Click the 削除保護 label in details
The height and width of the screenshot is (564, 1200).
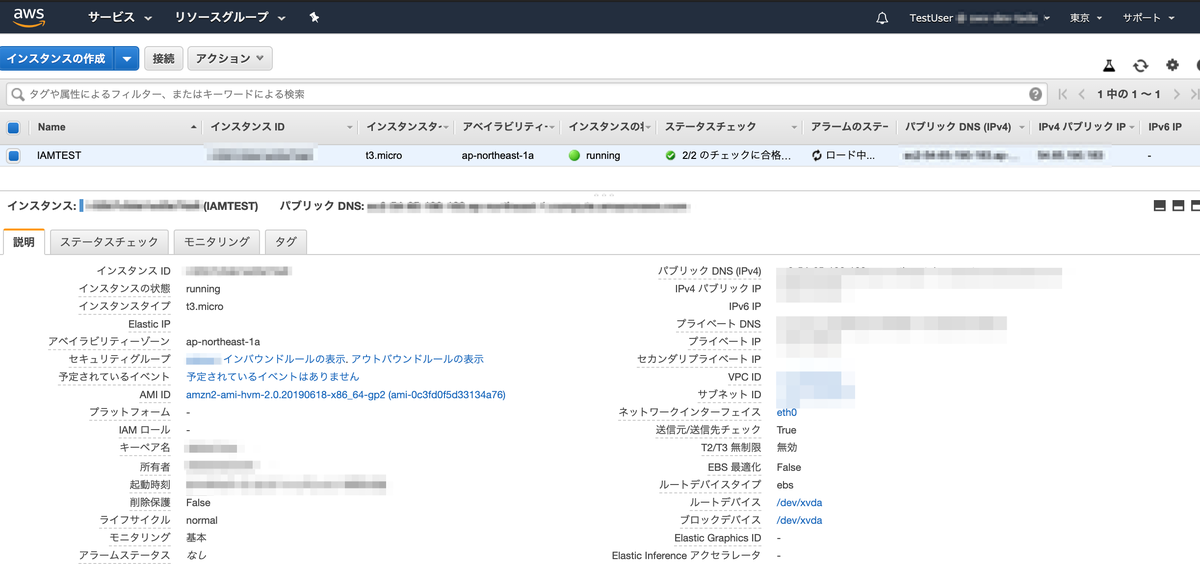[150, 502]
